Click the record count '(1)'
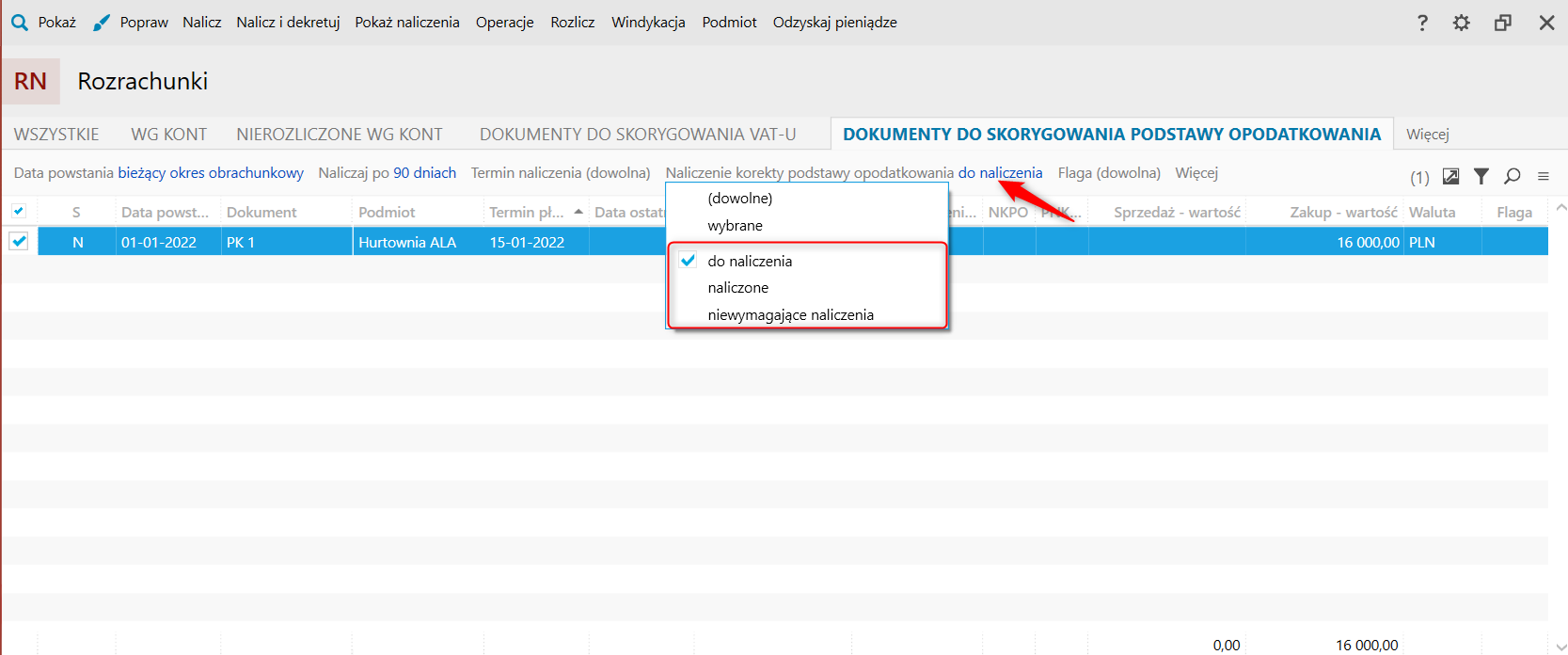Viewport: 1568px width, 655px height. (1419, 177)
